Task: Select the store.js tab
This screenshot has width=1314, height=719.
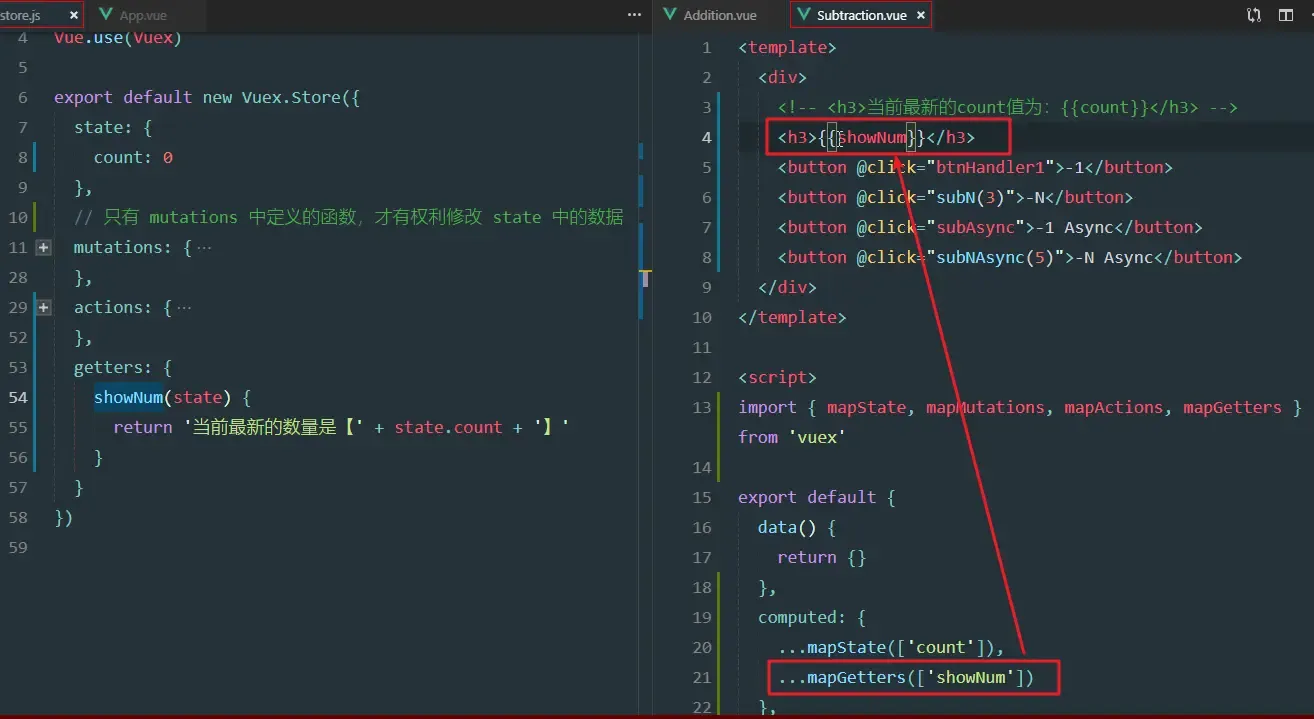Action: point(25,15)
